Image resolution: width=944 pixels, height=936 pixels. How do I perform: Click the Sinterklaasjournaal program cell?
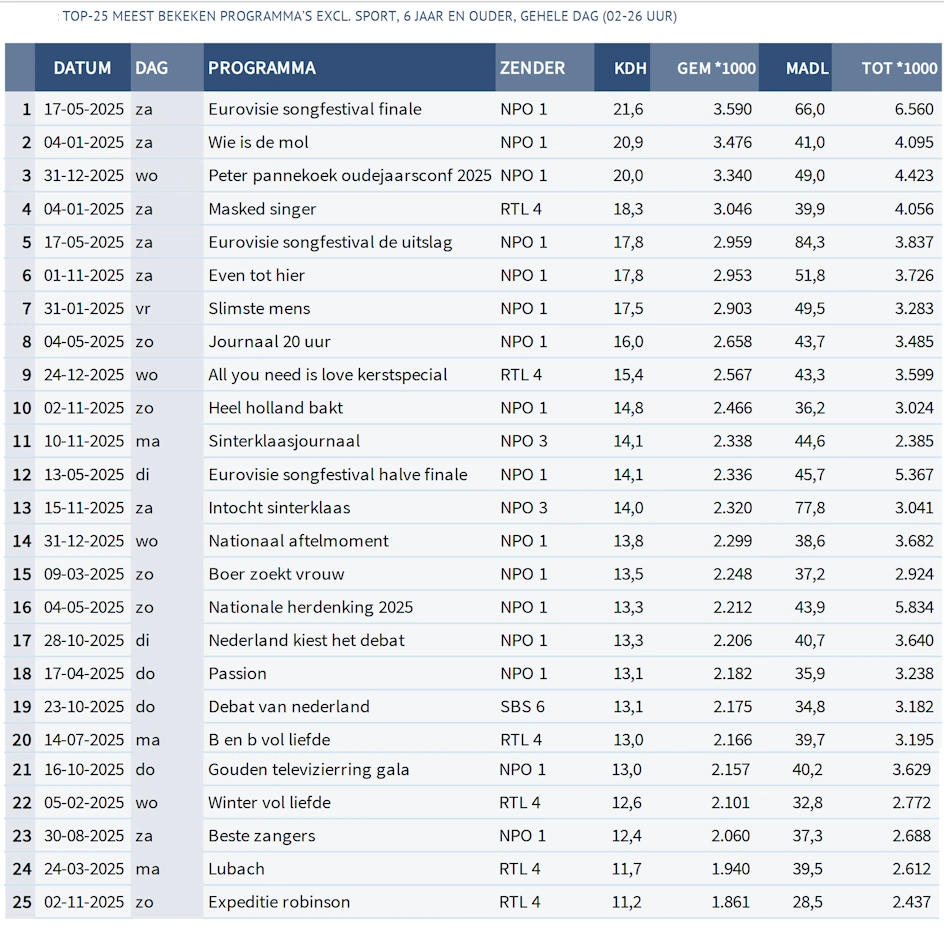pyautogui.click(x=284, y=441)
